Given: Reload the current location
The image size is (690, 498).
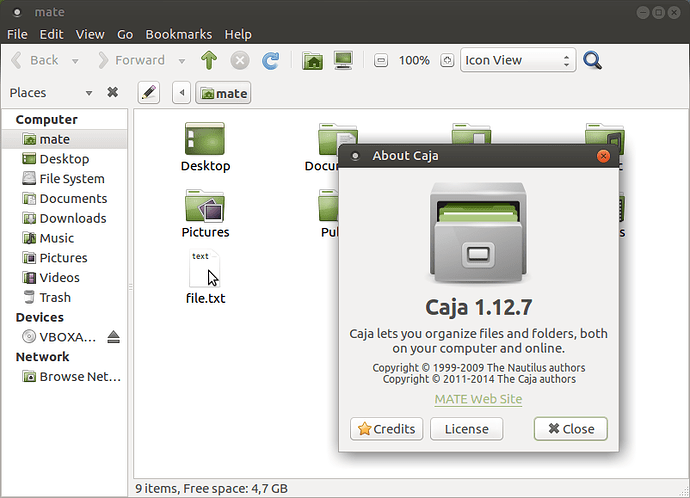Looking at the screenshot, I should tap(271, 60).
